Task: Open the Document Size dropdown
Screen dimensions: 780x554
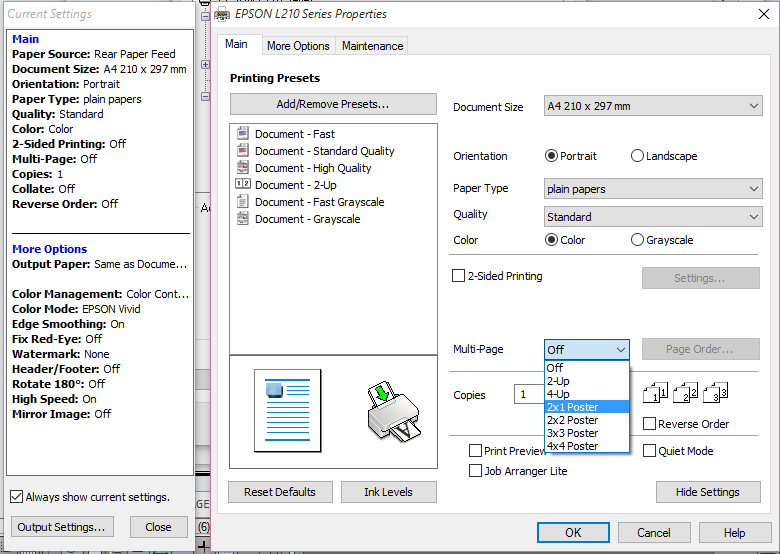Action: pos(653,106)
